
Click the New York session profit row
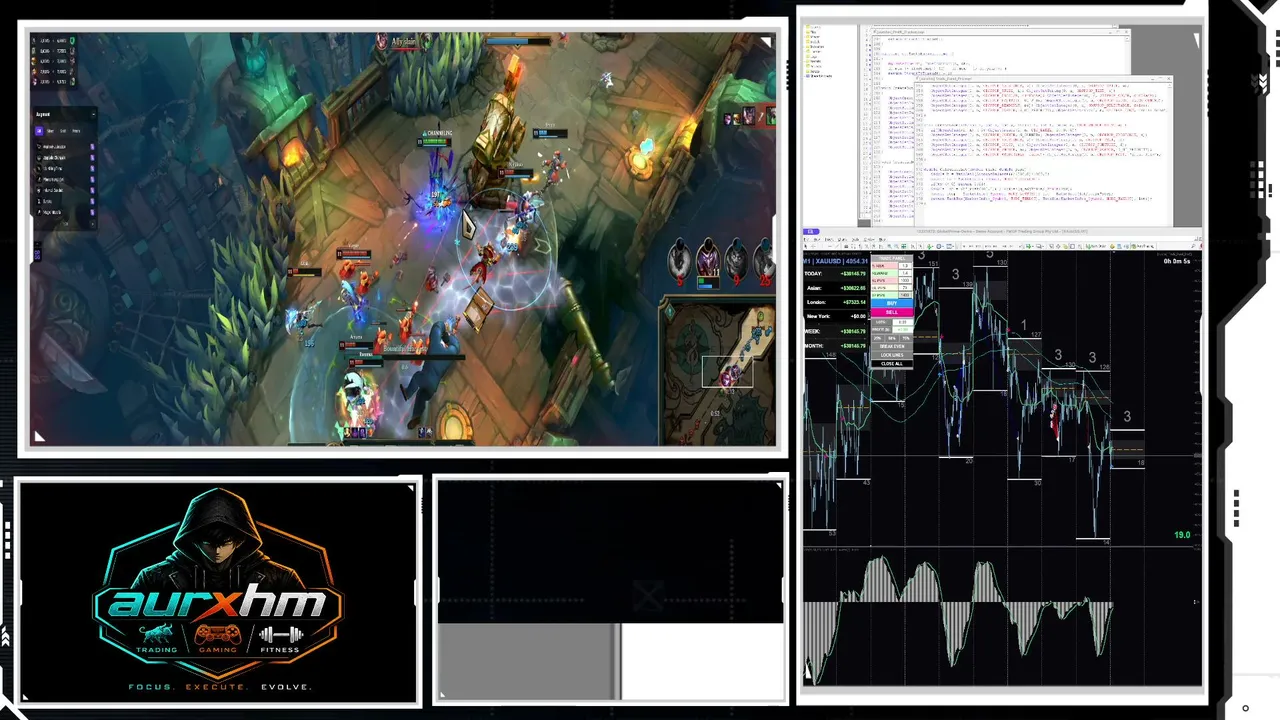pyautogui.click(x=836, y=316)
